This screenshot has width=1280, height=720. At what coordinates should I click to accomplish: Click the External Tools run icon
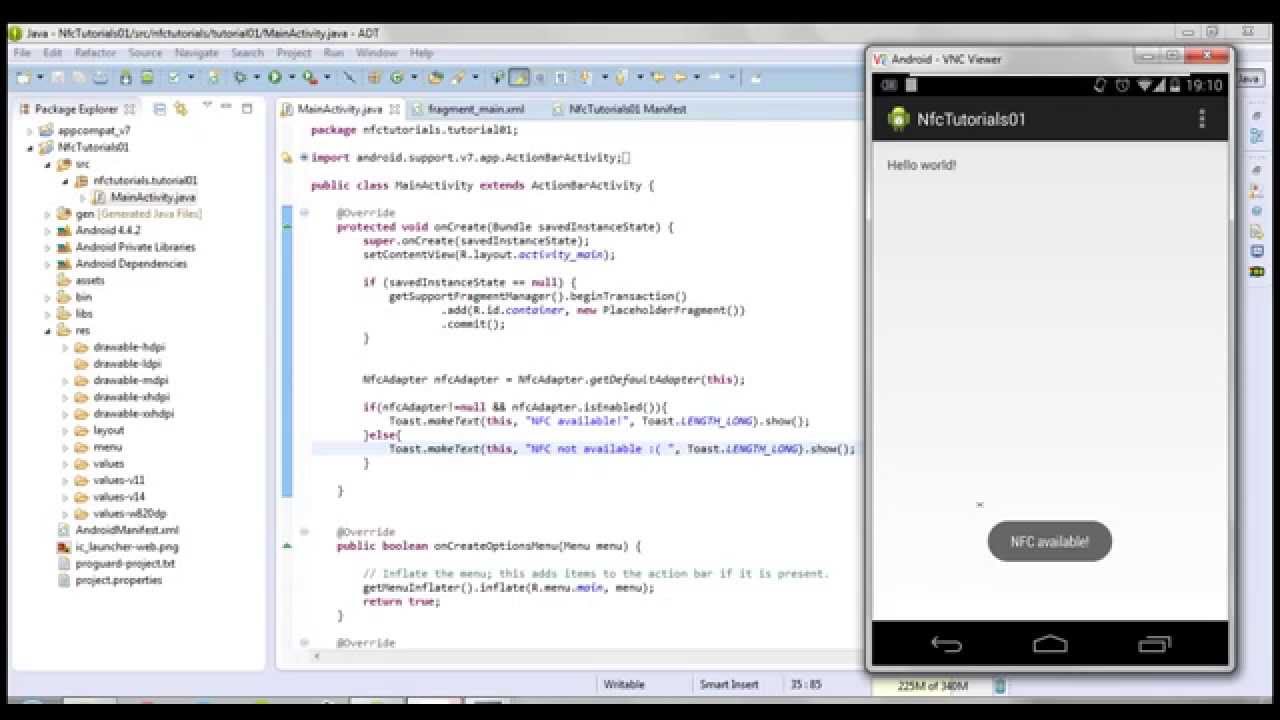(x=310, y=77)
